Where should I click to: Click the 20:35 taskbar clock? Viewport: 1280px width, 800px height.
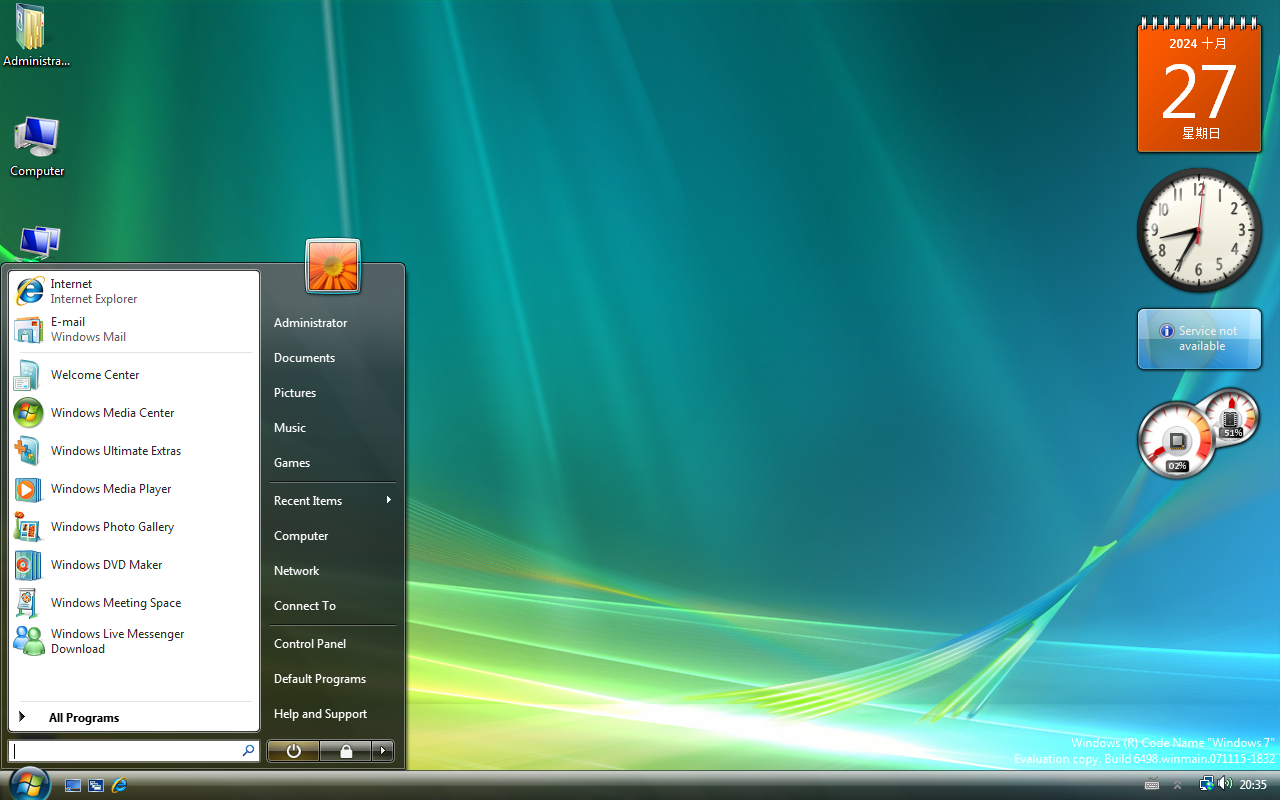point(1253,785)
